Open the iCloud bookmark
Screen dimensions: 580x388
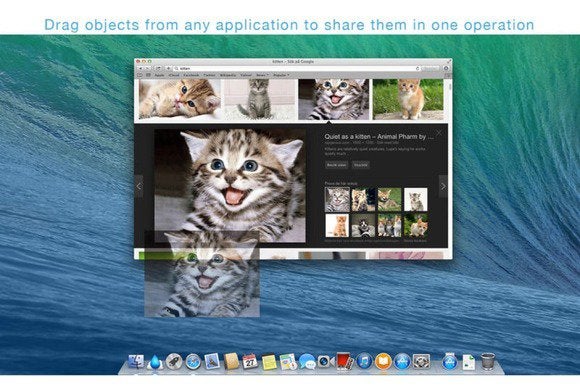coord(174,75)
